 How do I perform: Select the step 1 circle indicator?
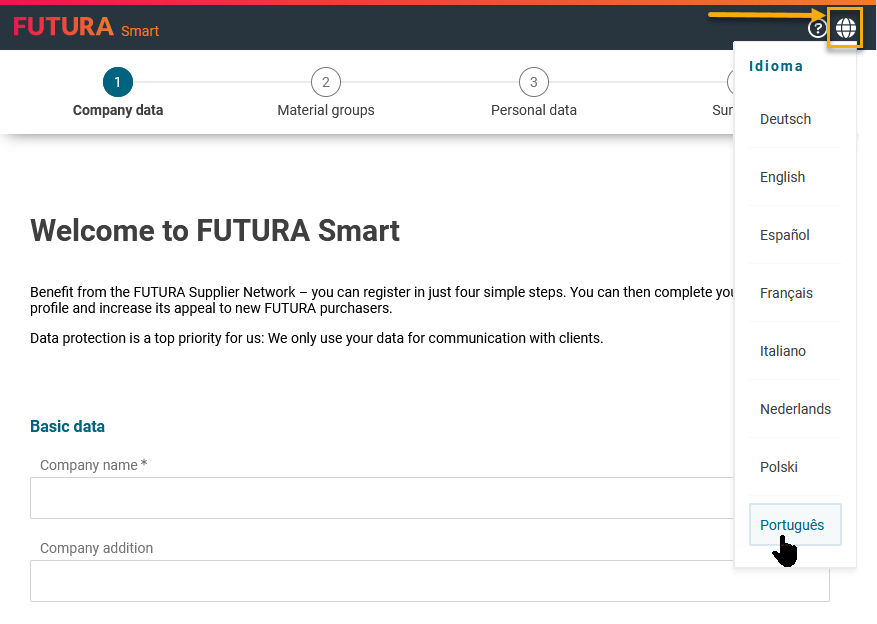click(x=117, y=82)
